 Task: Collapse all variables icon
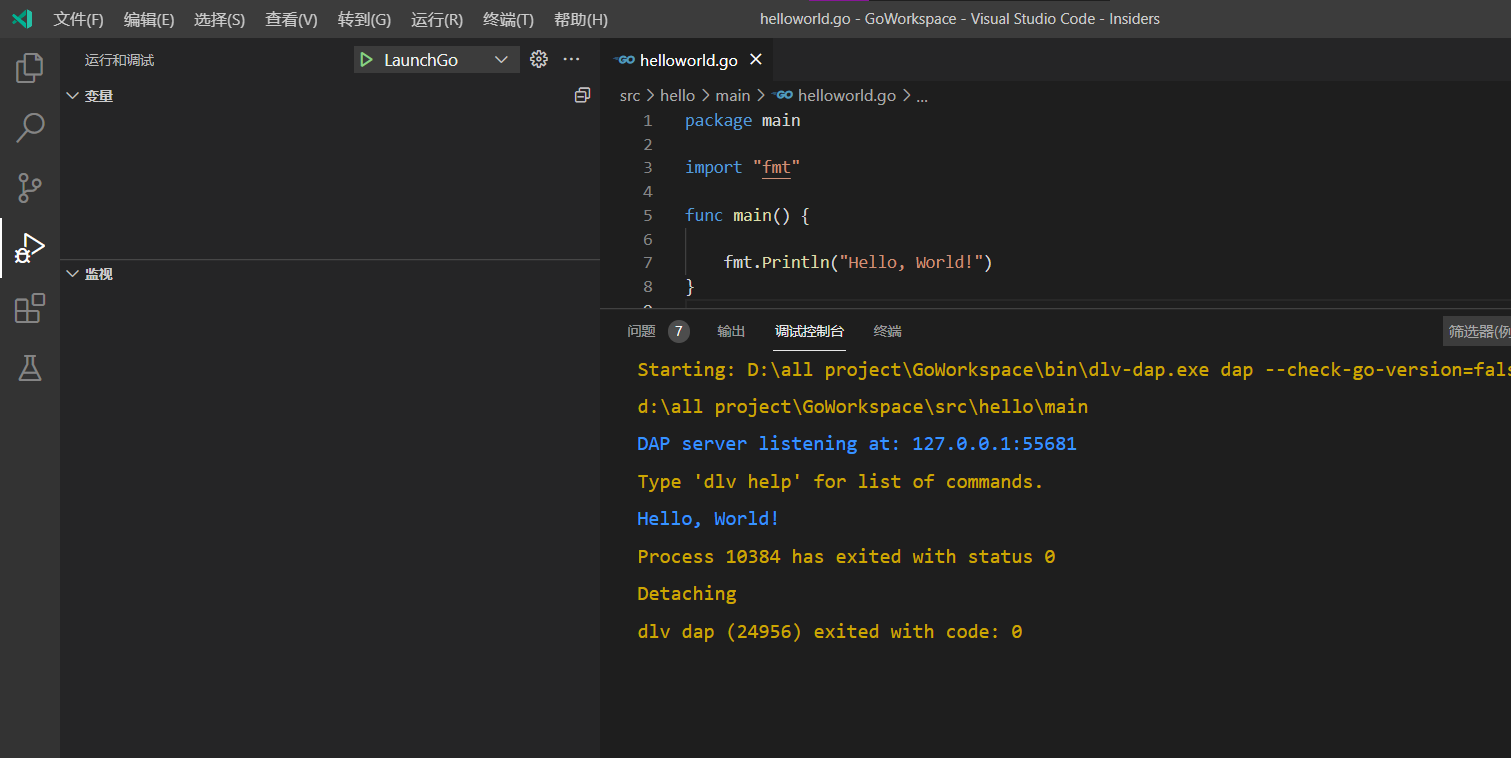(x=582, y=95)
